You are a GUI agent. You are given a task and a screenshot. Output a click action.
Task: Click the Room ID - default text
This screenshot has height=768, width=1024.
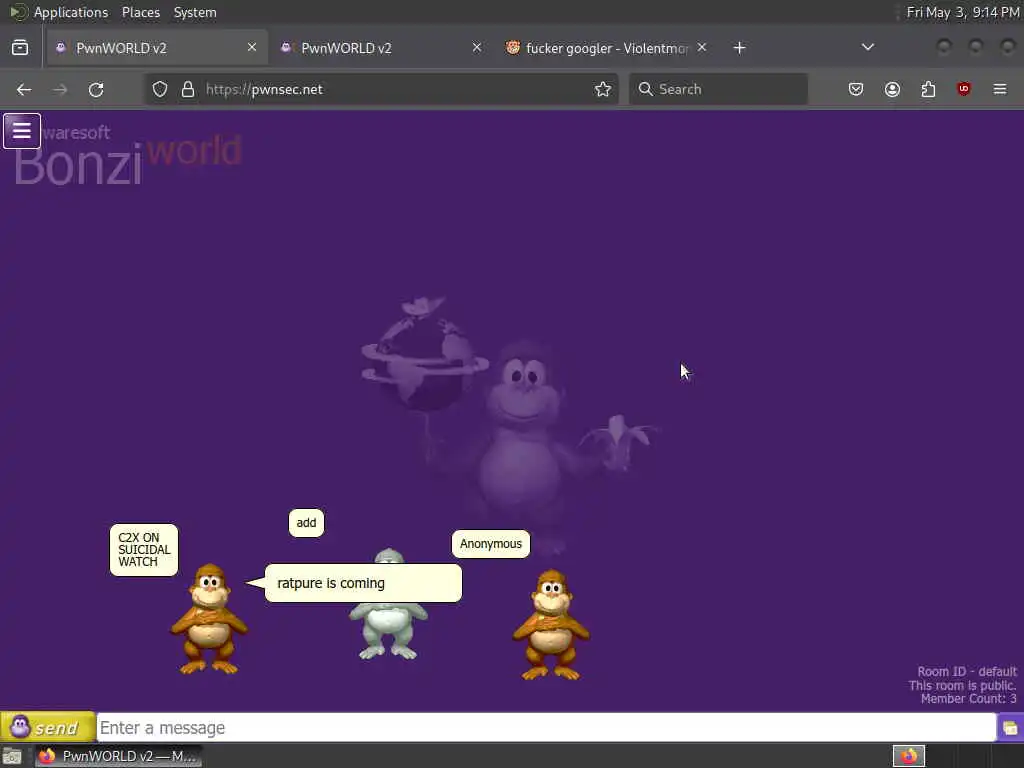[967, 671]
